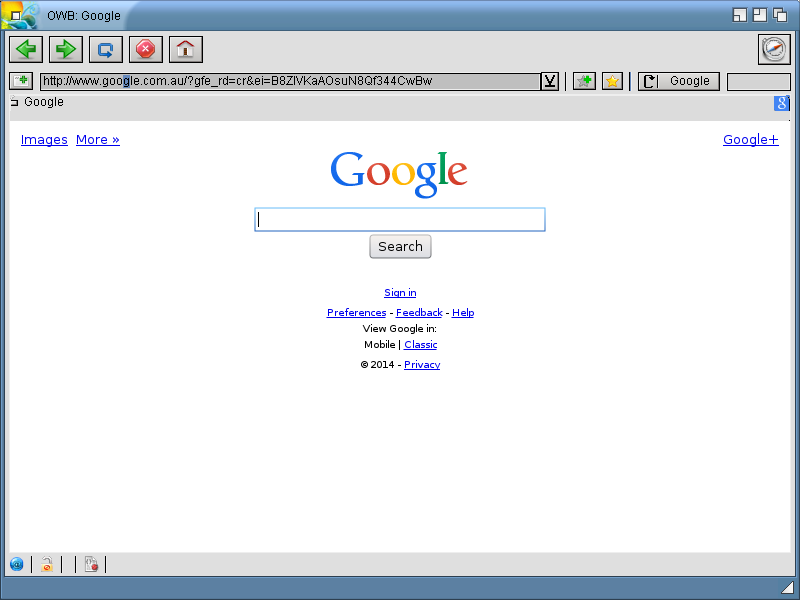The image size is (800, 600).
Task: Click the Mobile view text
Action: coord(380,345)
